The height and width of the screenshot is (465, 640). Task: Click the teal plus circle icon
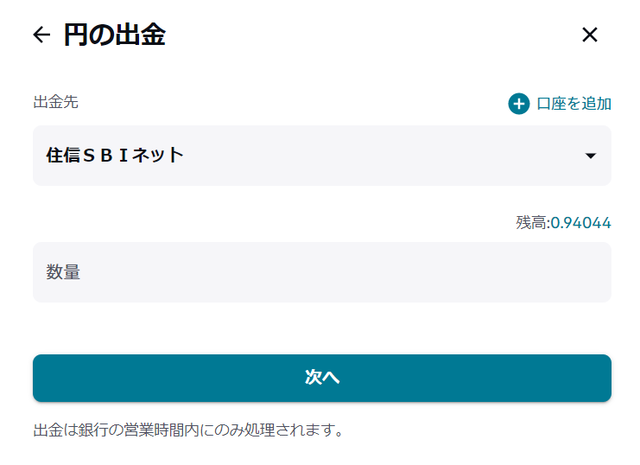click(518, 104)
